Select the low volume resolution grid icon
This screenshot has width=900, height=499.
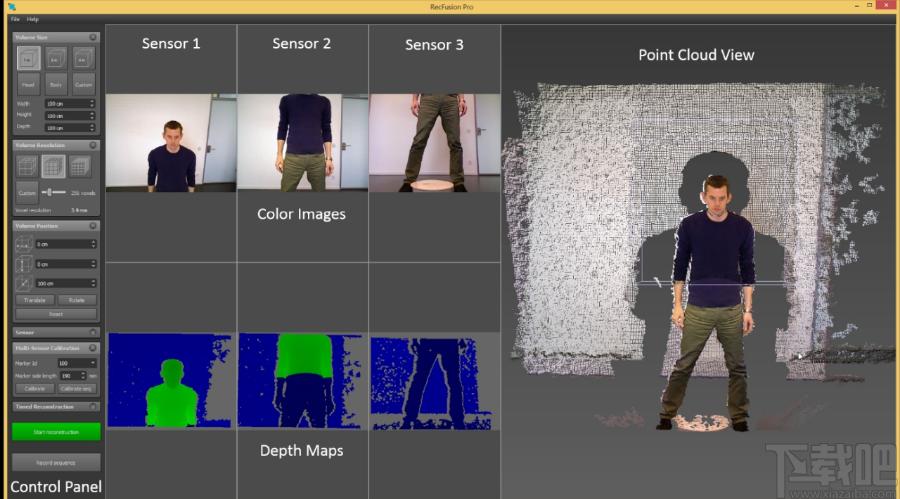[26, 167]
